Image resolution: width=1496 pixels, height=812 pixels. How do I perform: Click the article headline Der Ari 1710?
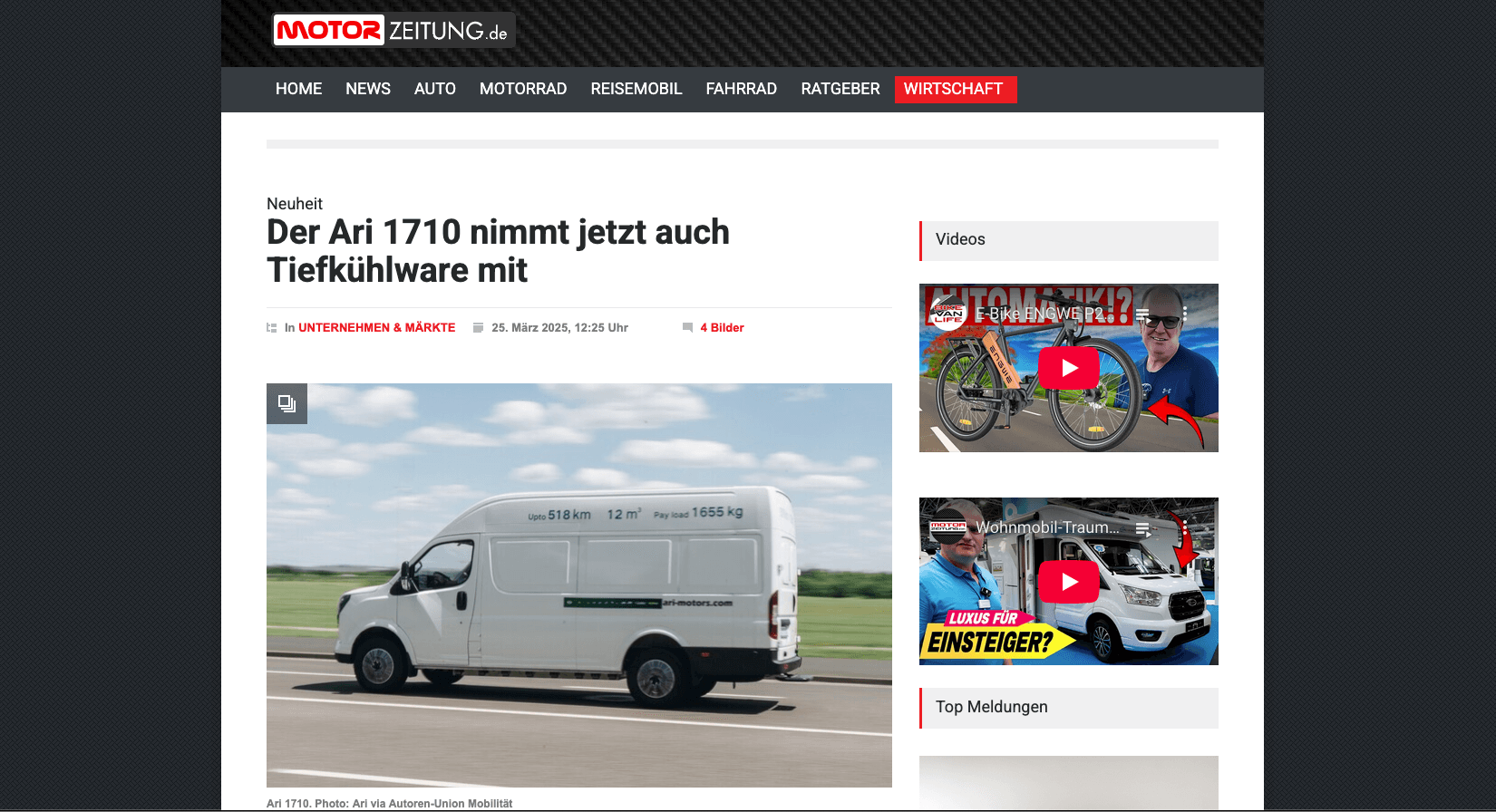[x=498, y=251]
